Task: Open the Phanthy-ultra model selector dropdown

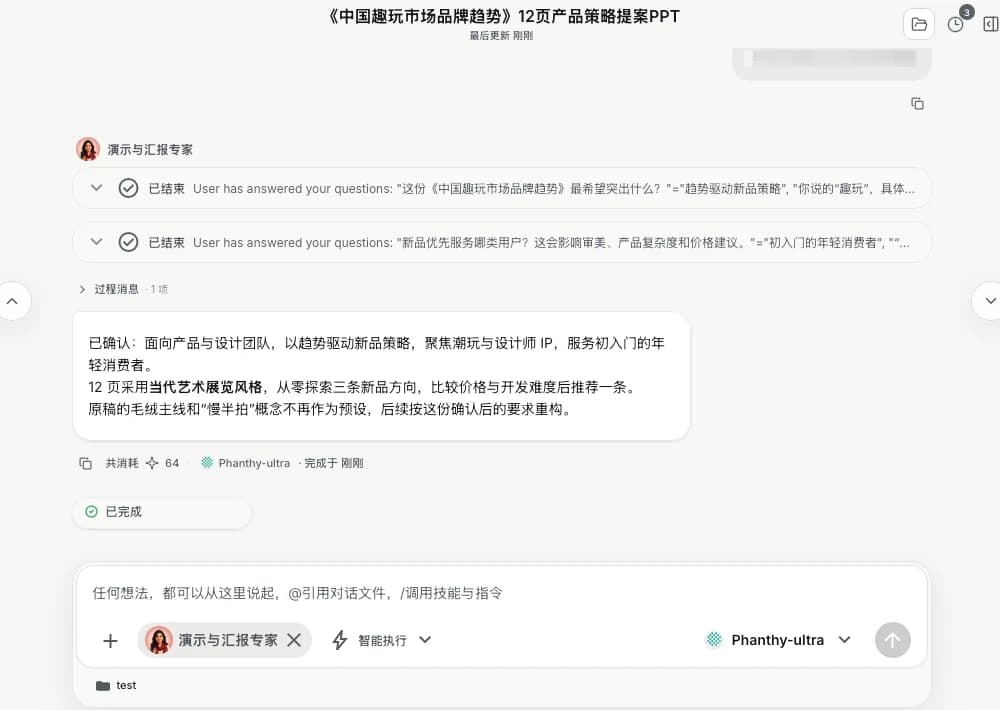Action: pyautogui.click(x=778, y=640)
